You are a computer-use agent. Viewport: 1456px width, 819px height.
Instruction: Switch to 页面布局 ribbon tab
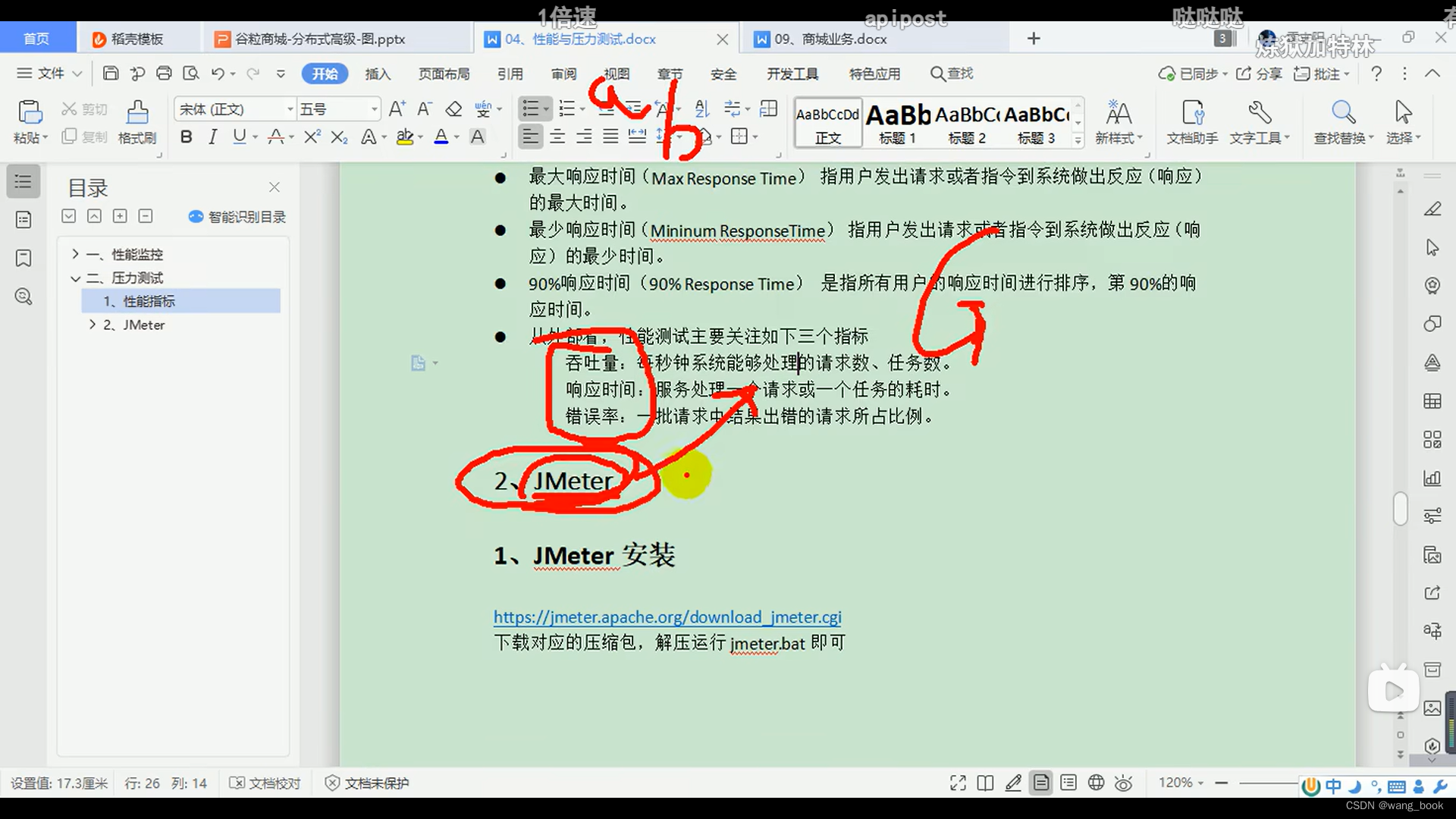[444, 74]
